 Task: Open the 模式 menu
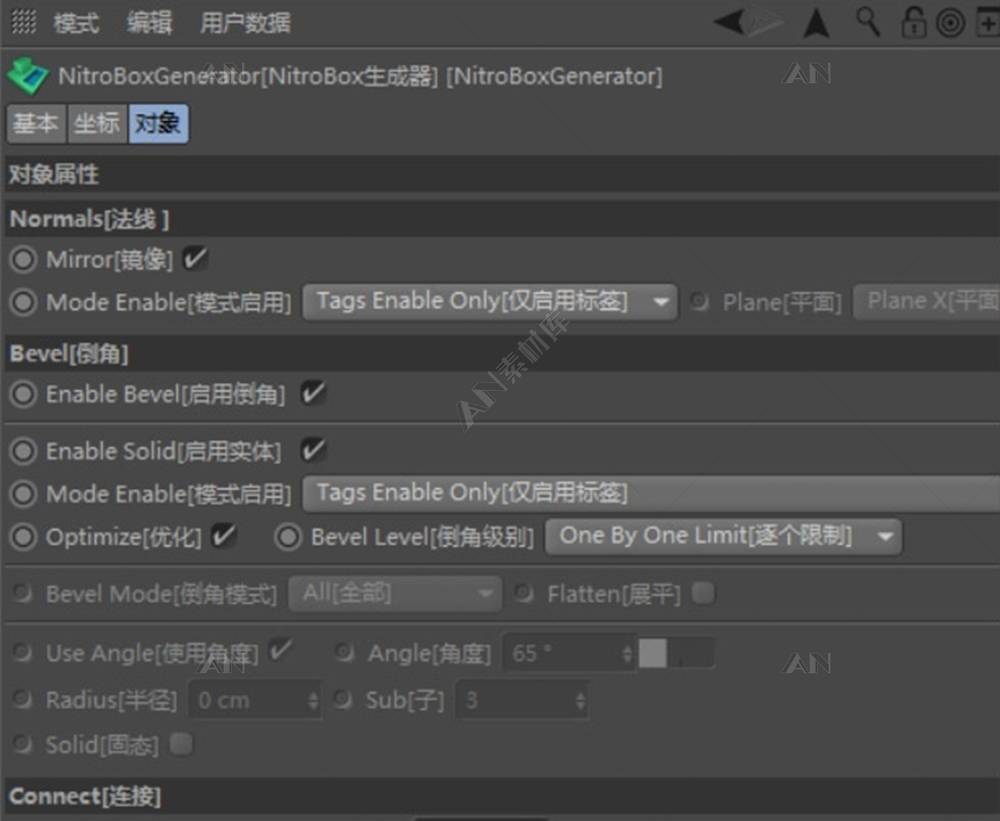click(76, 23)
